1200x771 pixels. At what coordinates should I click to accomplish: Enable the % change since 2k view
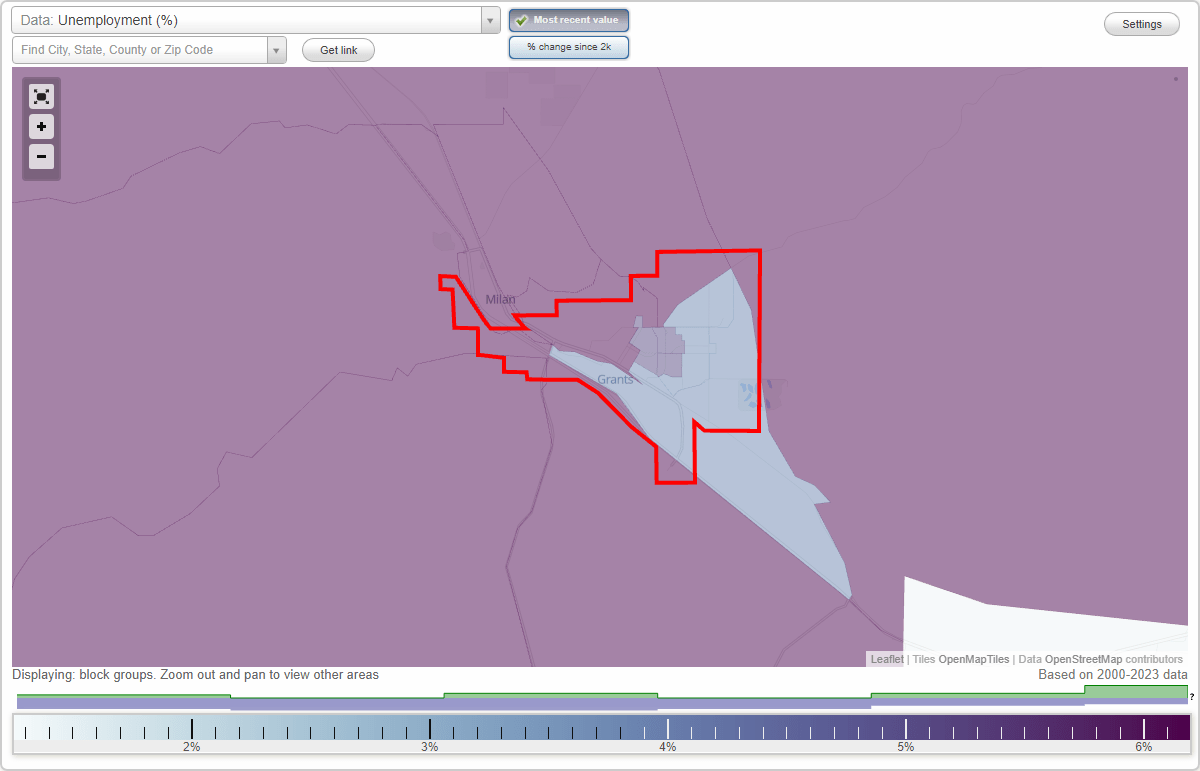[569, 46]
